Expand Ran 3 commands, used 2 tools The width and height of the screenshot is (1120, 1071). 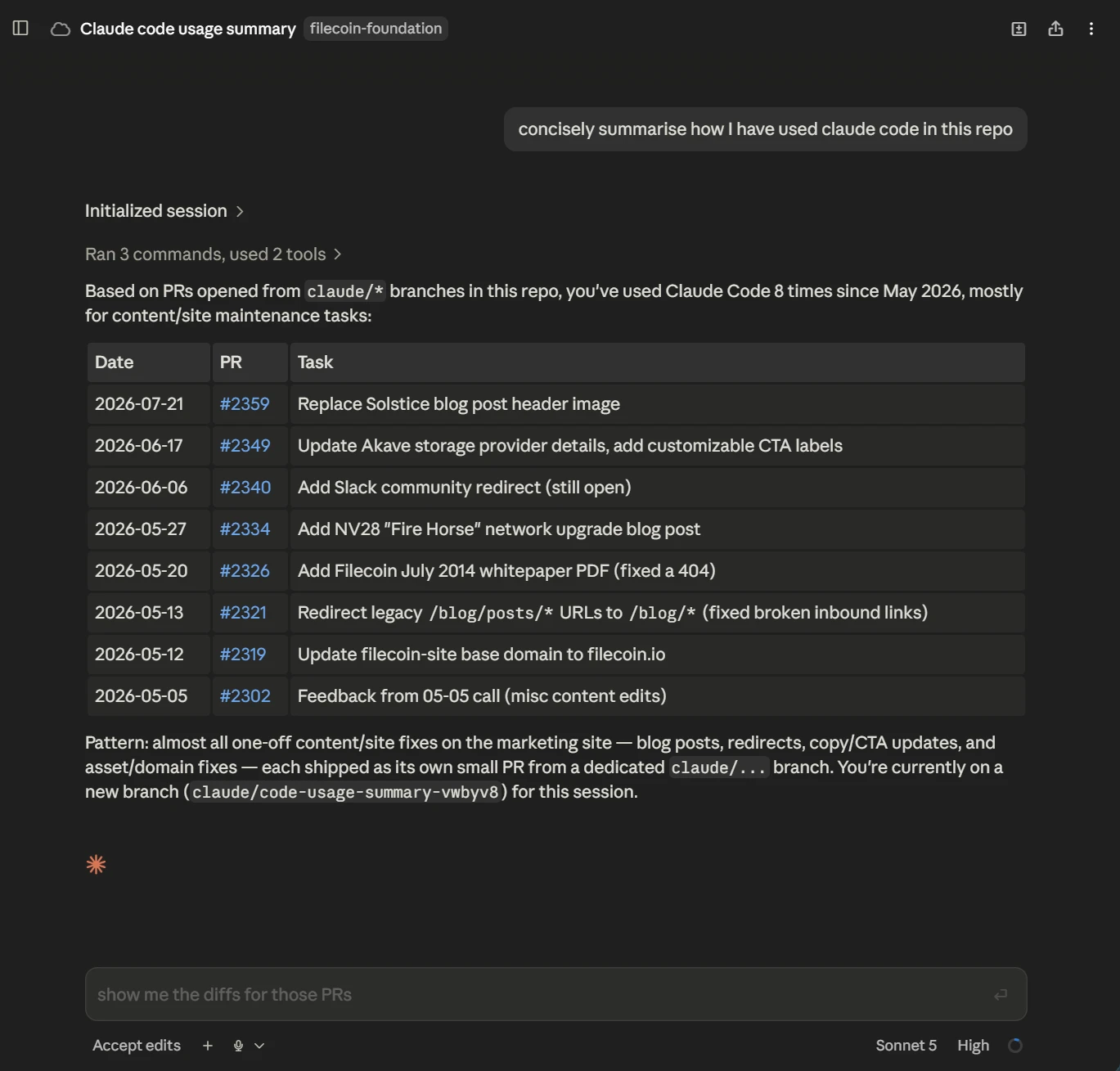[x=214, y=254]
